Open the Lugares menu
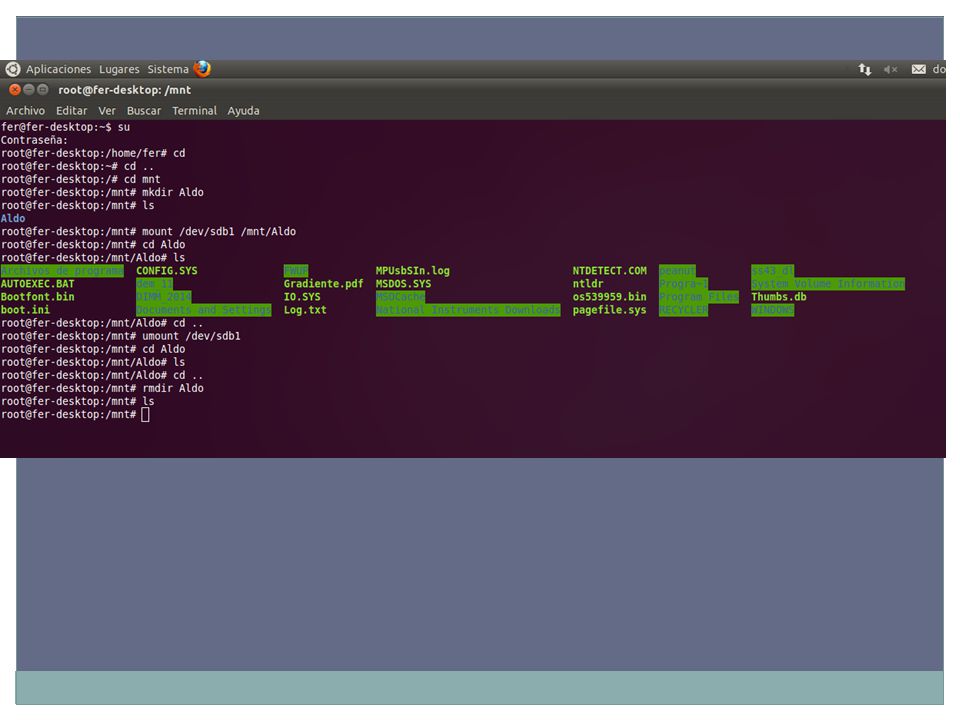960x720 pixels. [x=119, y=69]
